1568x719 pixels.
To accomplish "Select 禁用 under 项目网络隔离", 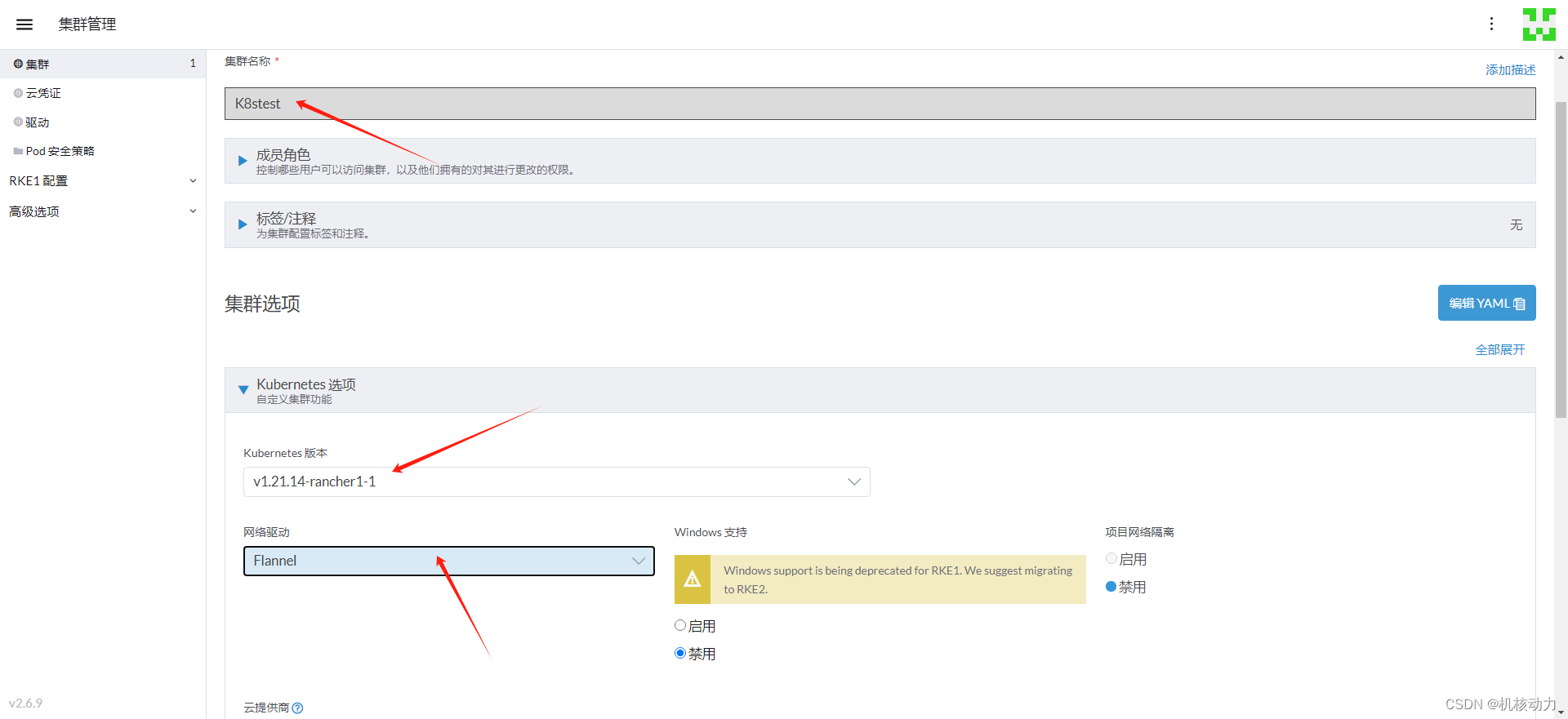I will coord(1111,587).
